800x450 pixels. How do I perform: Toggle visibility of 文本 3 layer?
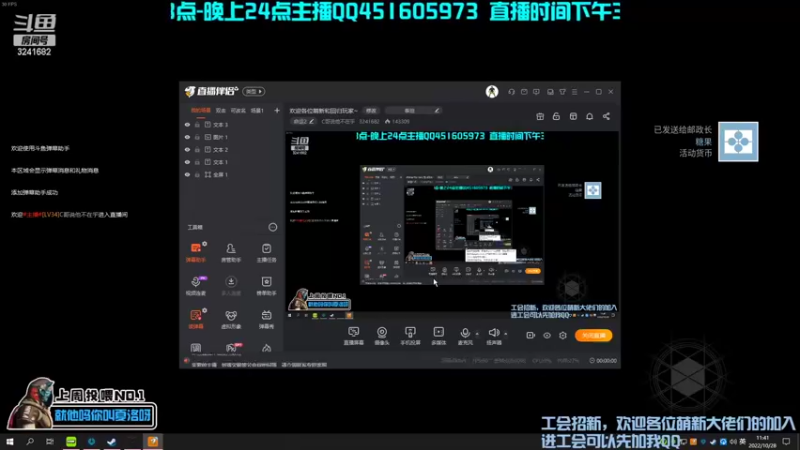pos(187,124)
